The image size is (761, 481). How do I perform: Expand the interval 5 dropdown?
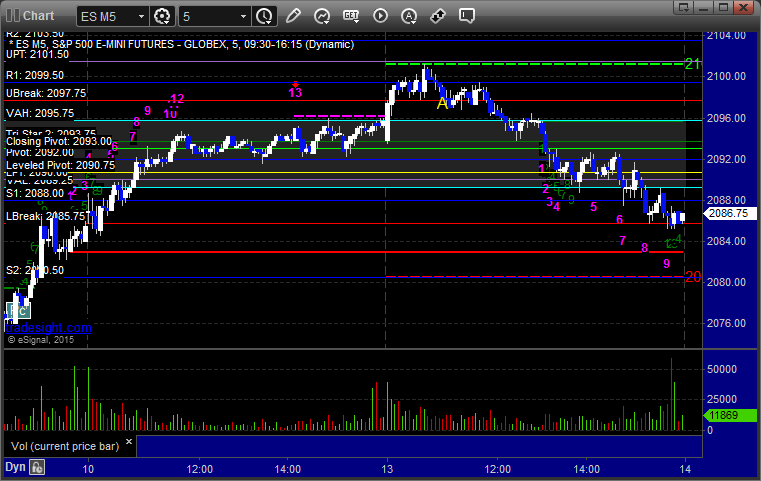click(244, 17)
